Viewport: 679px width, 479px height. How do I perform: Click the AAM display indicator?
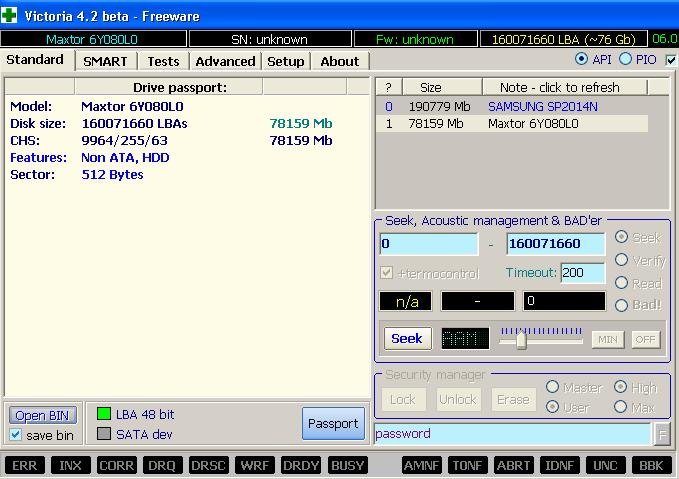465,338
